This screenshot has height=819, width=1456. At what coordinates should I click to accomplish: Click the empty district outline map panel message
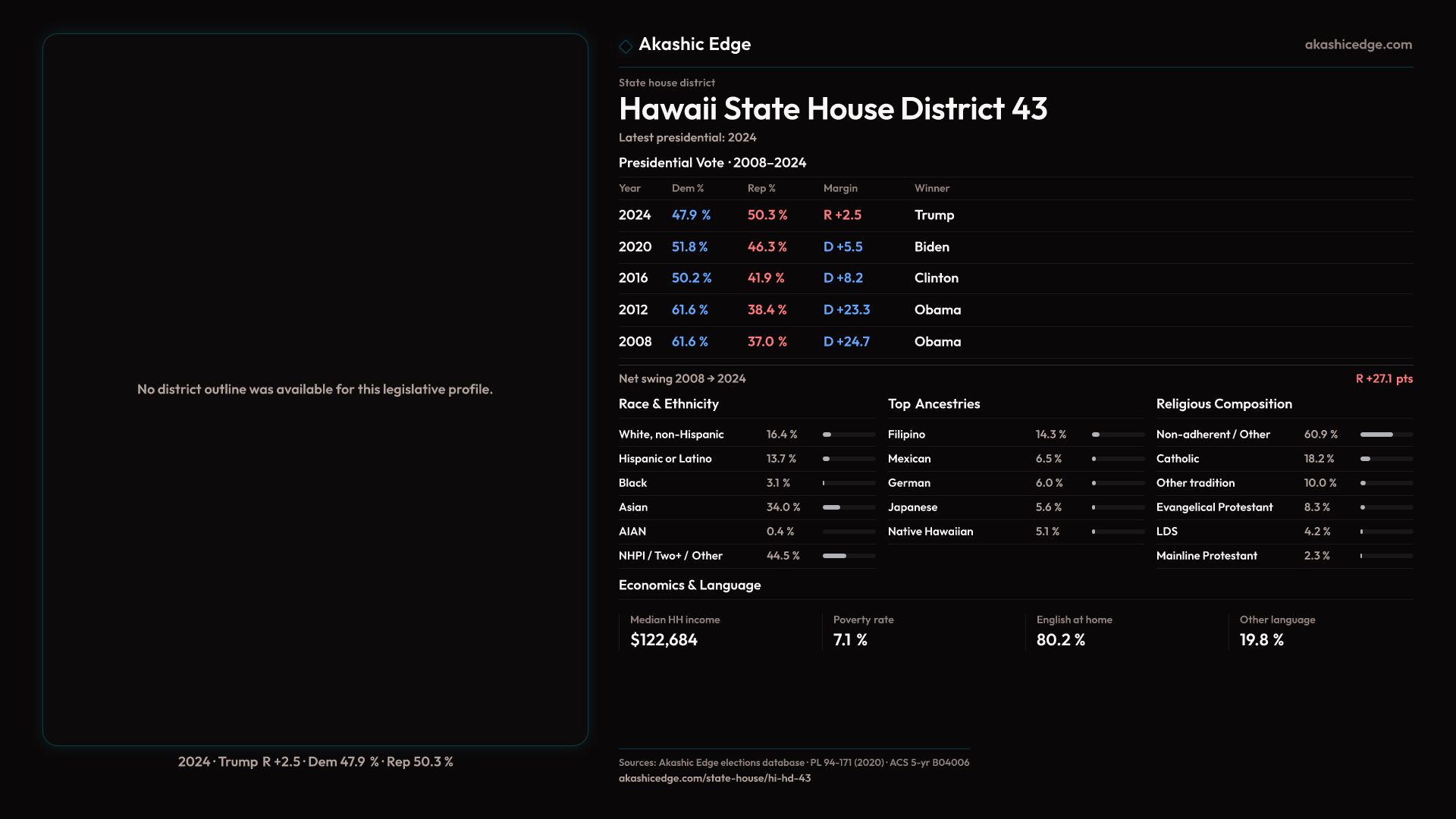(315, 389)
